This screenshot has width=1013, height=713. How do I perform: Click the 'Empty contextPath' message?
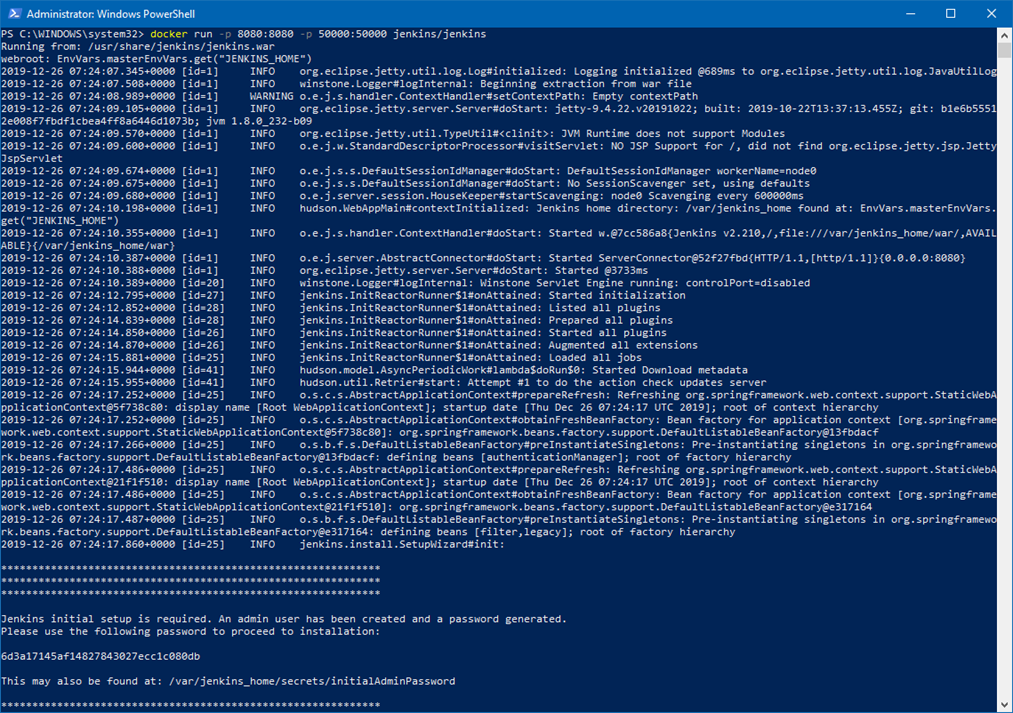[645, 96]
